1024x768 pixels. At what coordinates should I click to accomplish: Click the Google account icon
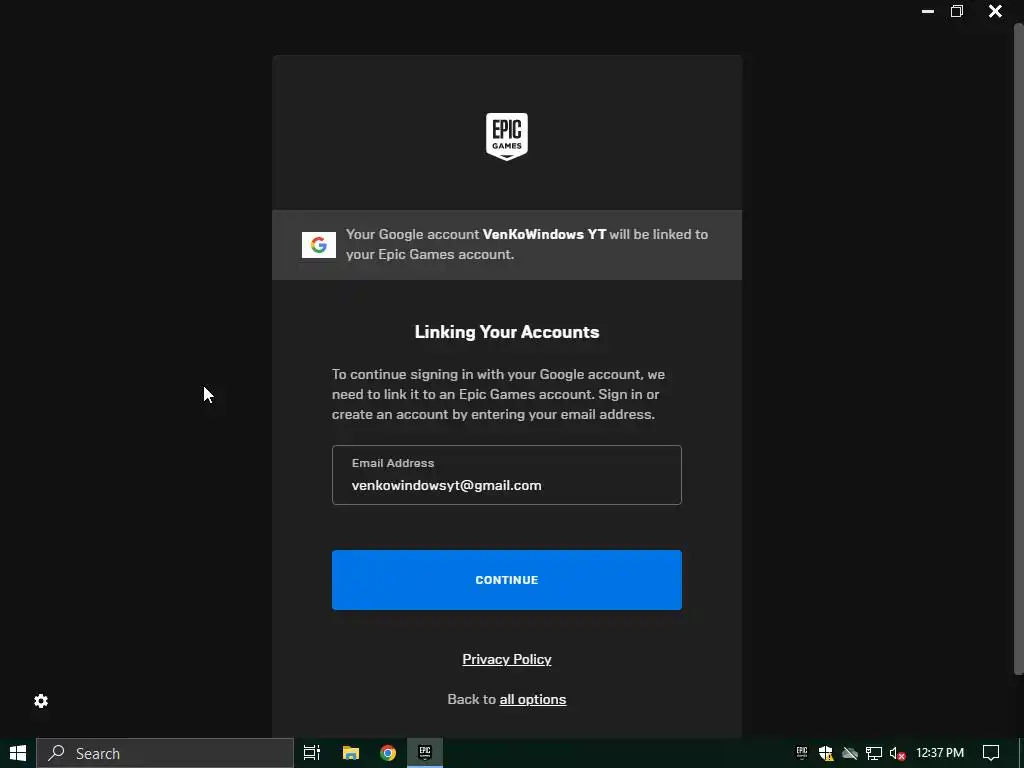click(319, 245)
